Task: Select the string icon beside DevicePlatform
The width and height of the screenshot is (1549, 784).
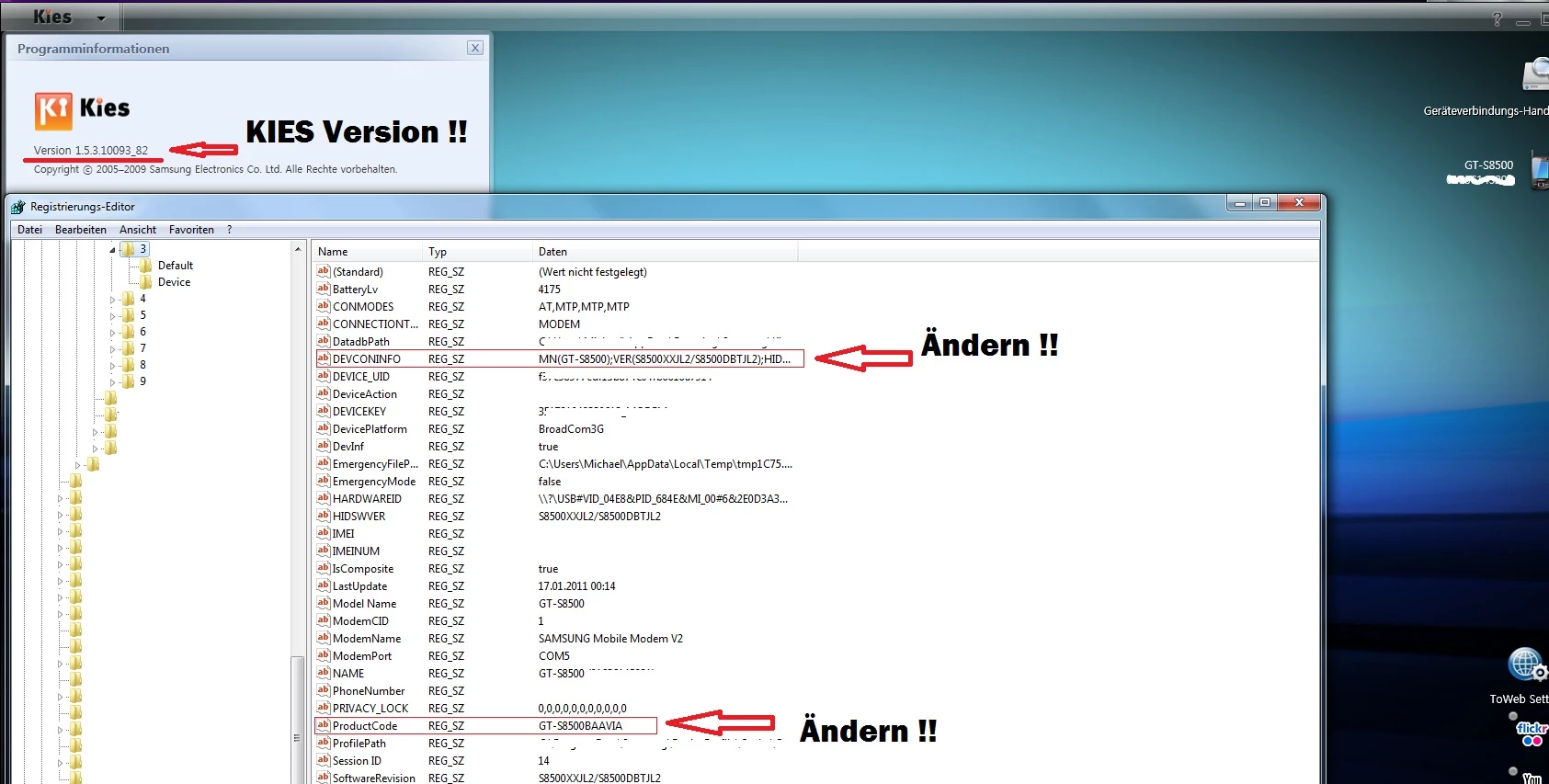Action: (324, 429)
